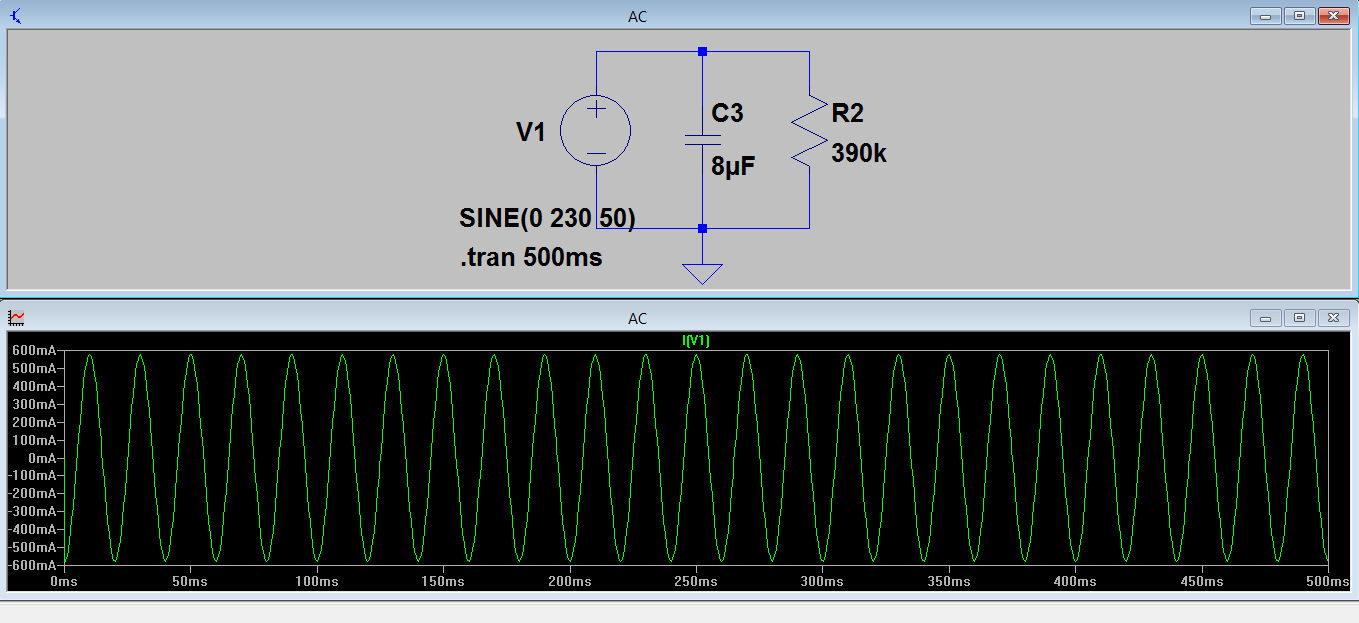The width and height of the screenshot is (1359, 623).
Task: Click the V1 component label
Action: 531,131
